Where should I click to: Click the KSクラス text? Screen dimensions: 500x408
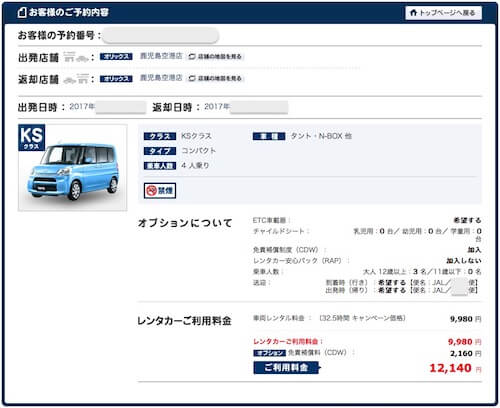tap(196, 136)
